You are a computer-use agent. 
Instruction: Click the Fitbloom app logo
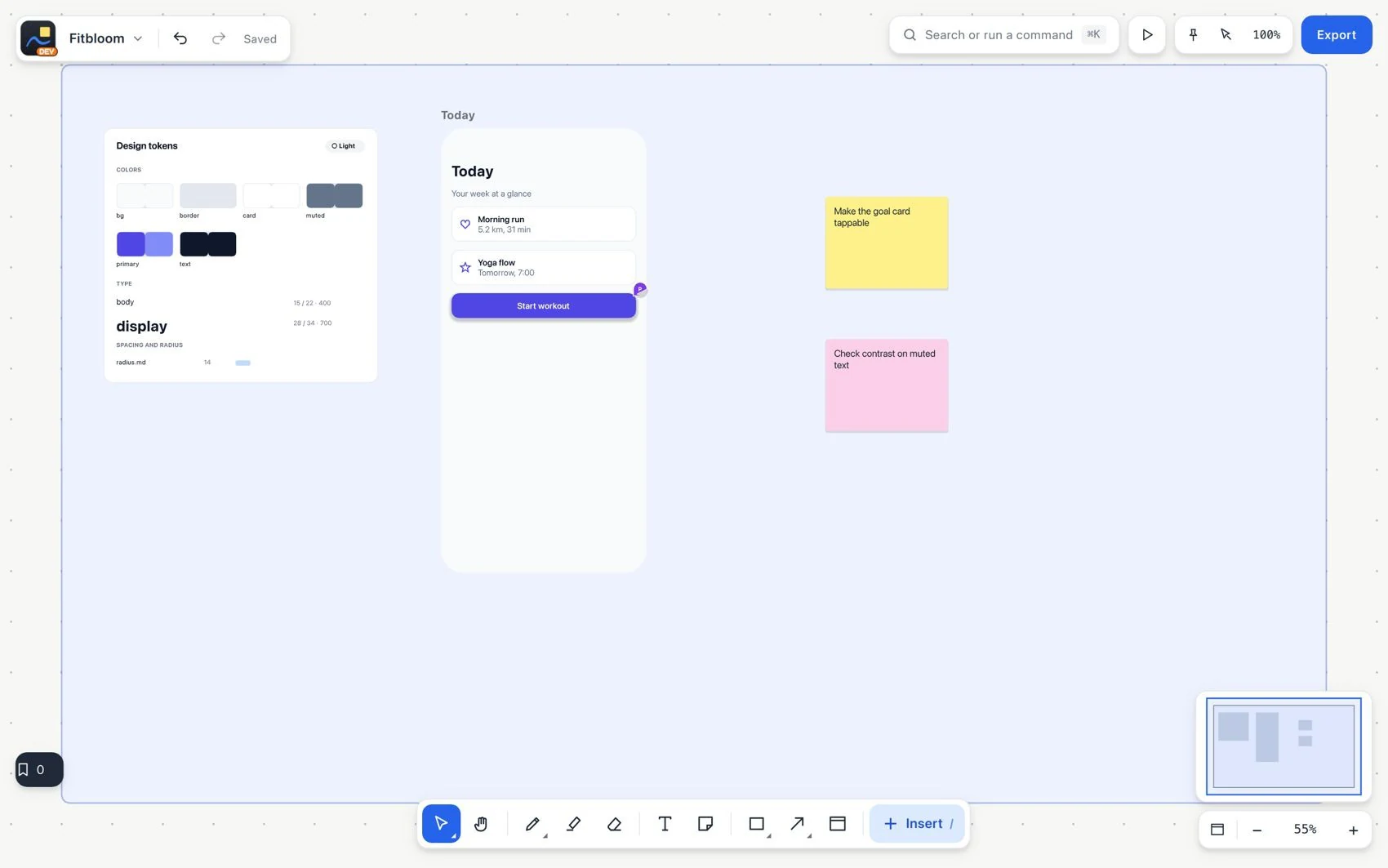pyautogui.click(x=38, y=38)
